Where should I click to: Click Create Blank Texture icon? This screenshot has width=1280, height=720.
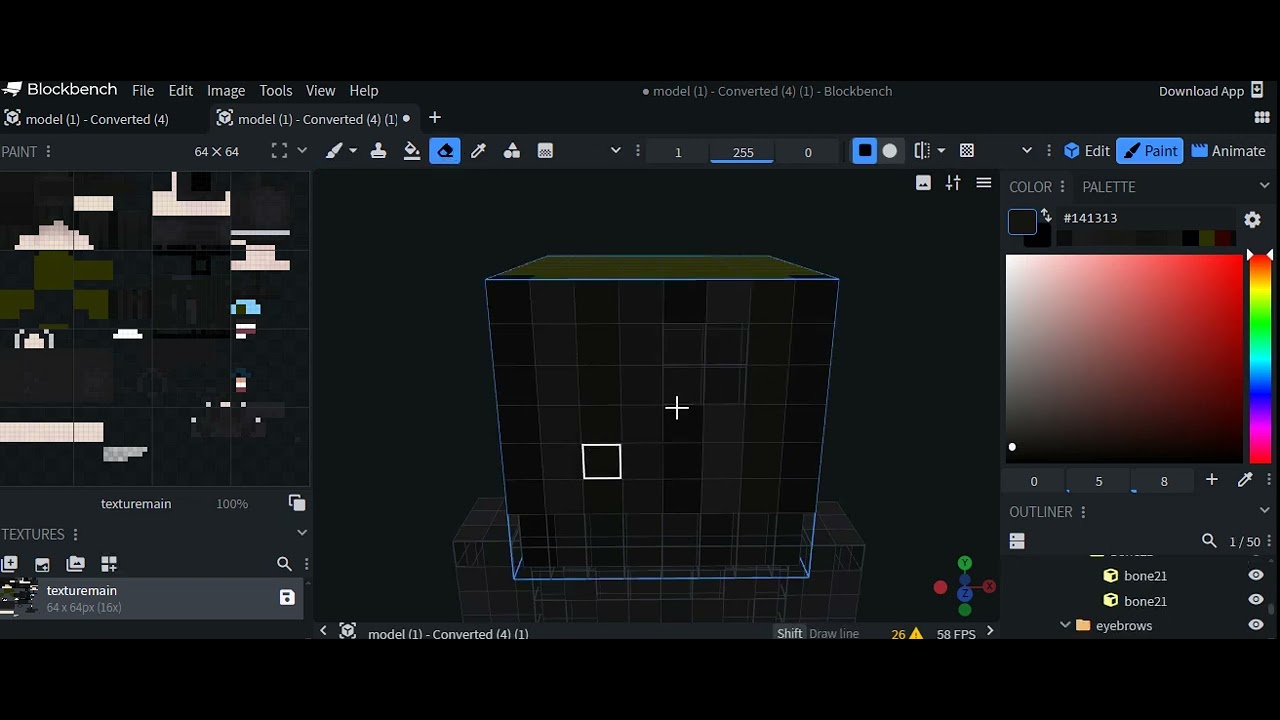[10, 564]
